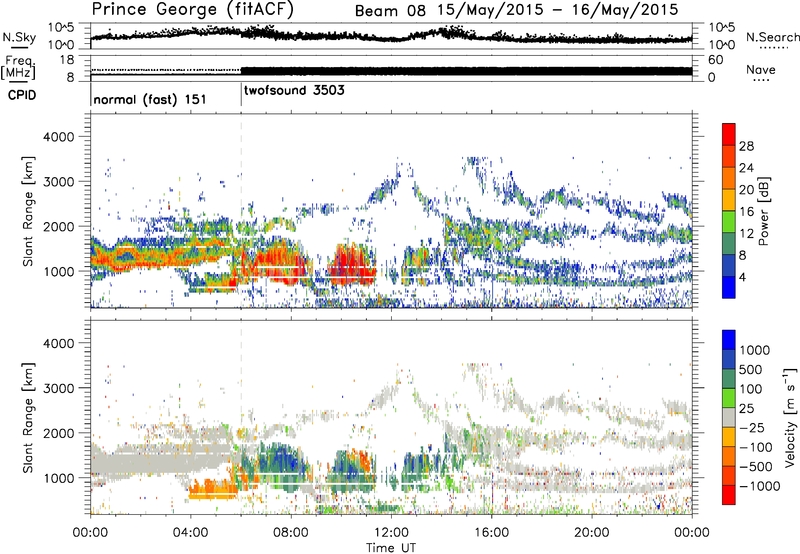Click the '08:00' time axis tick label
800x554 pixels.
tap(291, 533)
